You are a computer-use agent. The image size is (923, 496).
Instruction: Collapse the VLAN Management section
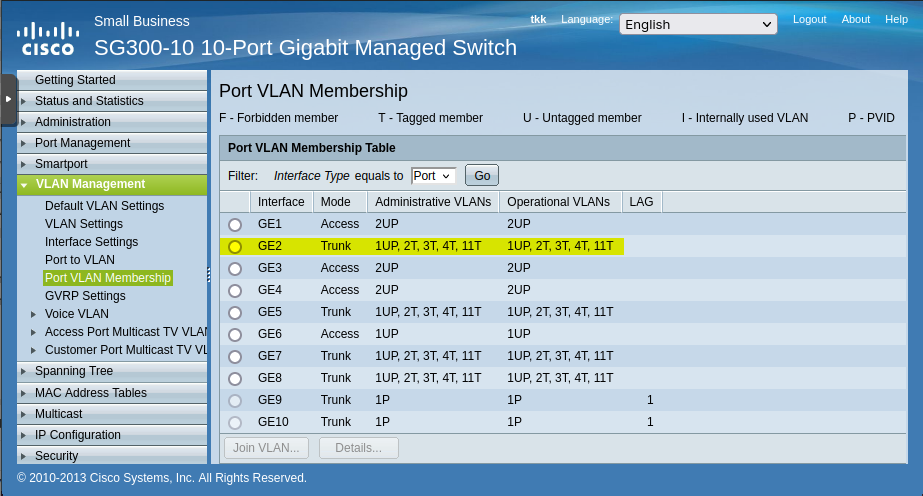click(x=90, y=184)
